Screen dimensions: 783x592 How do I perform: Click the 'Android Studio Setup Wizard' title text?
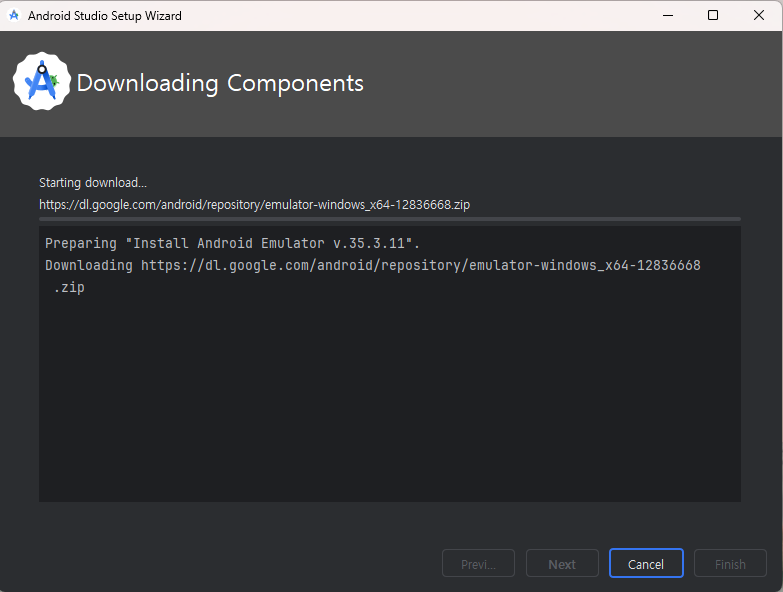click(x=105, y=16)
